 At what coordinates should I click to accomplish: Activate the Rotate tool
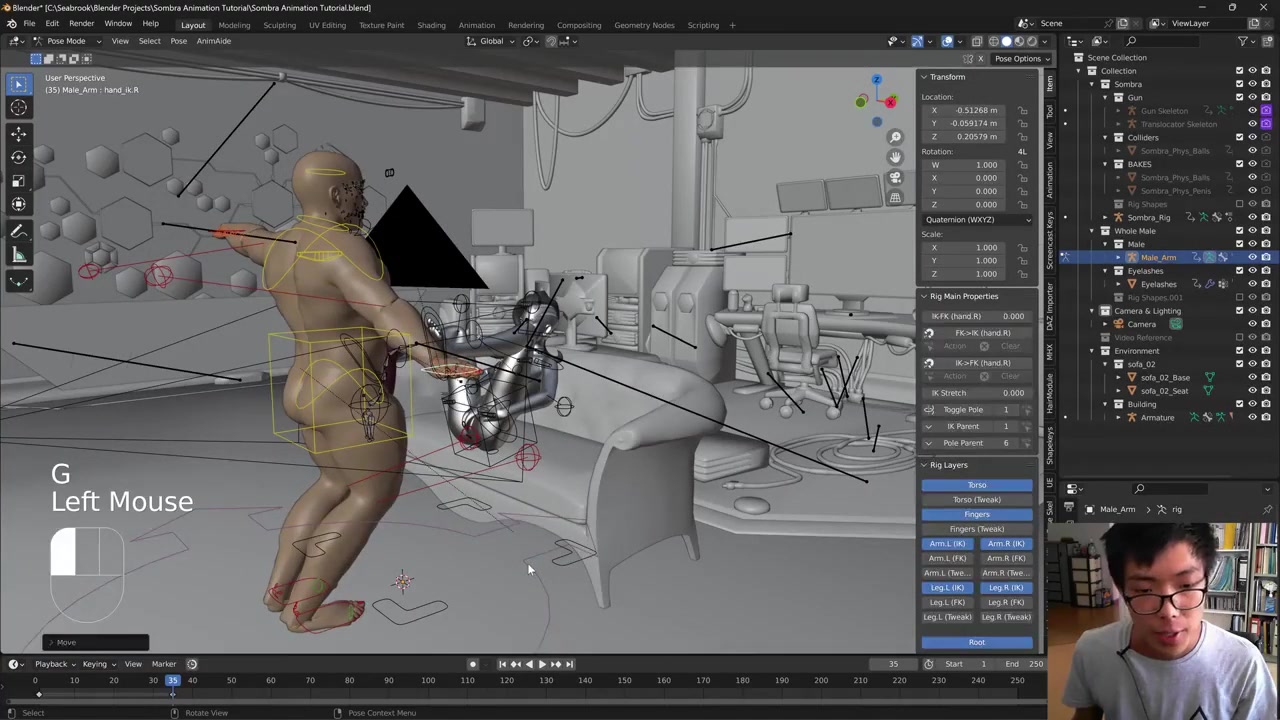[19, 157]
